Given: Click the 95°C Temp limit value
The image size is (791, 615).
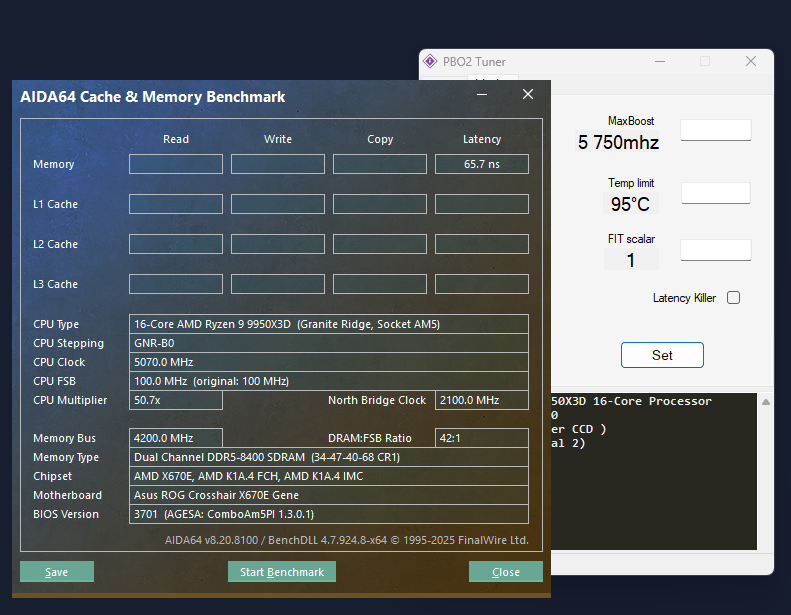Looking at the screenshot, I should (x=630, y=204).
